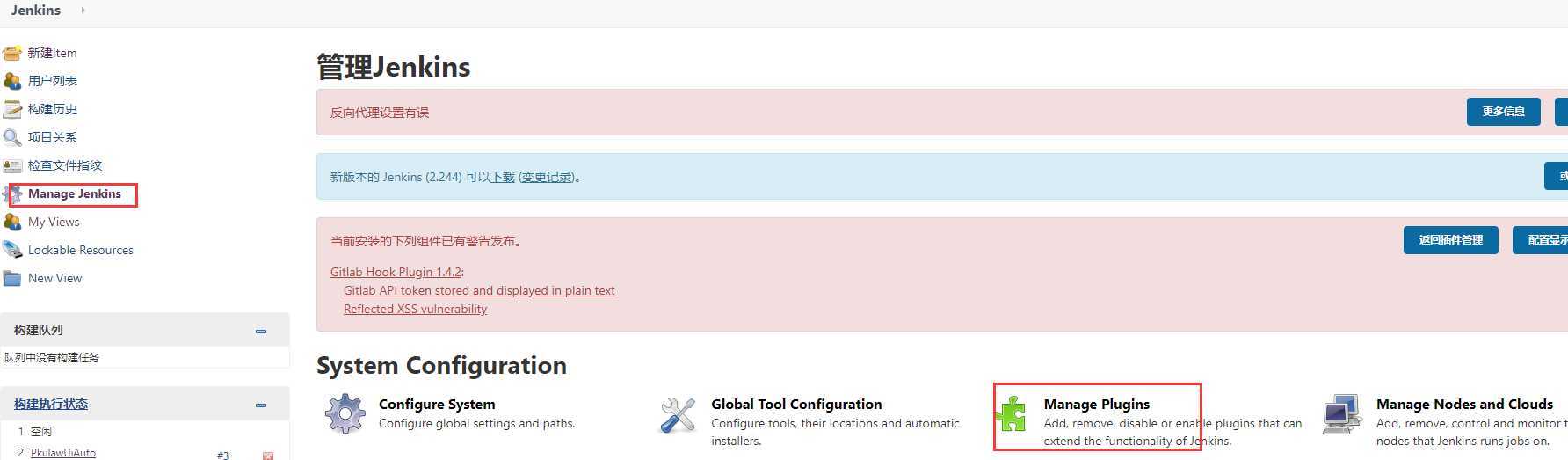1568x460 pixels.
Task: Click the 新建Item icon in sidebar
Action: point(12,53)
